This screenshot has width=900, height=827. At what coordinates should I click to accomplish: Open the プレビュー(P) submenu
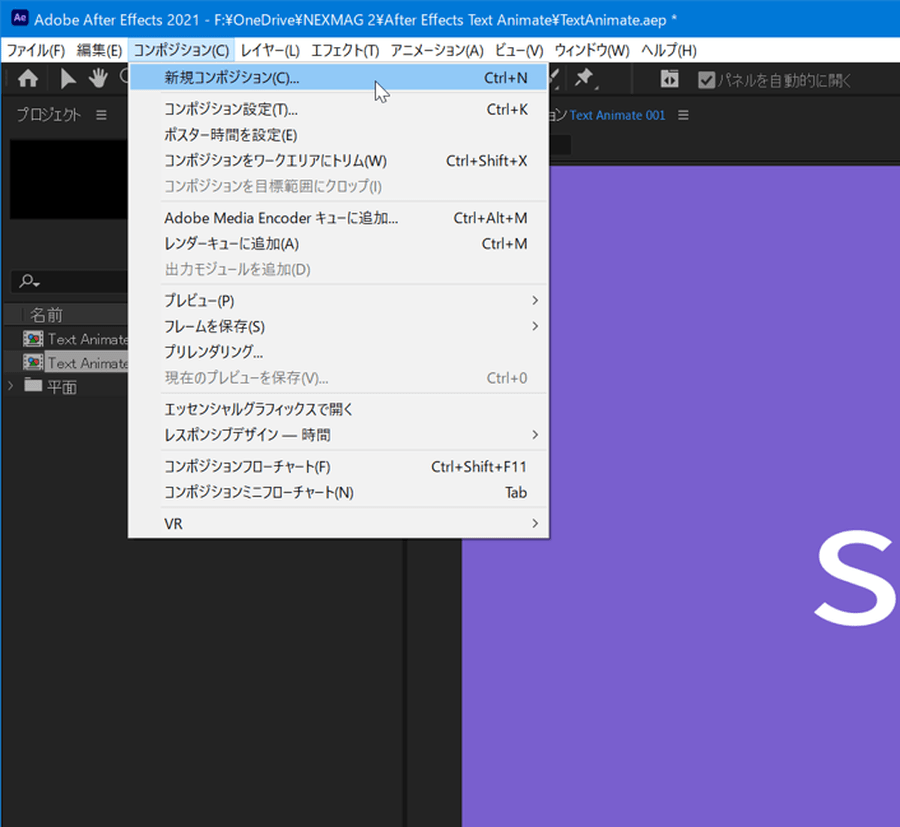(x=339, y=301)
